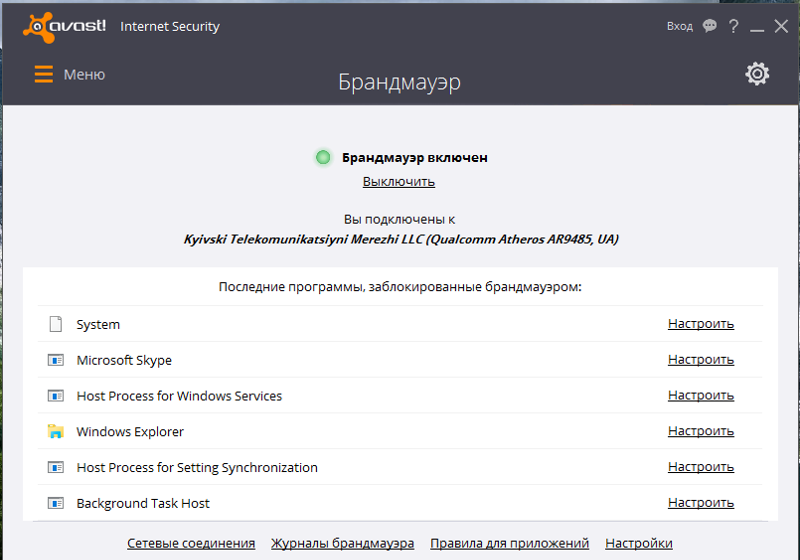Click the Internet Security product label
800x560 pixels.
170,27
